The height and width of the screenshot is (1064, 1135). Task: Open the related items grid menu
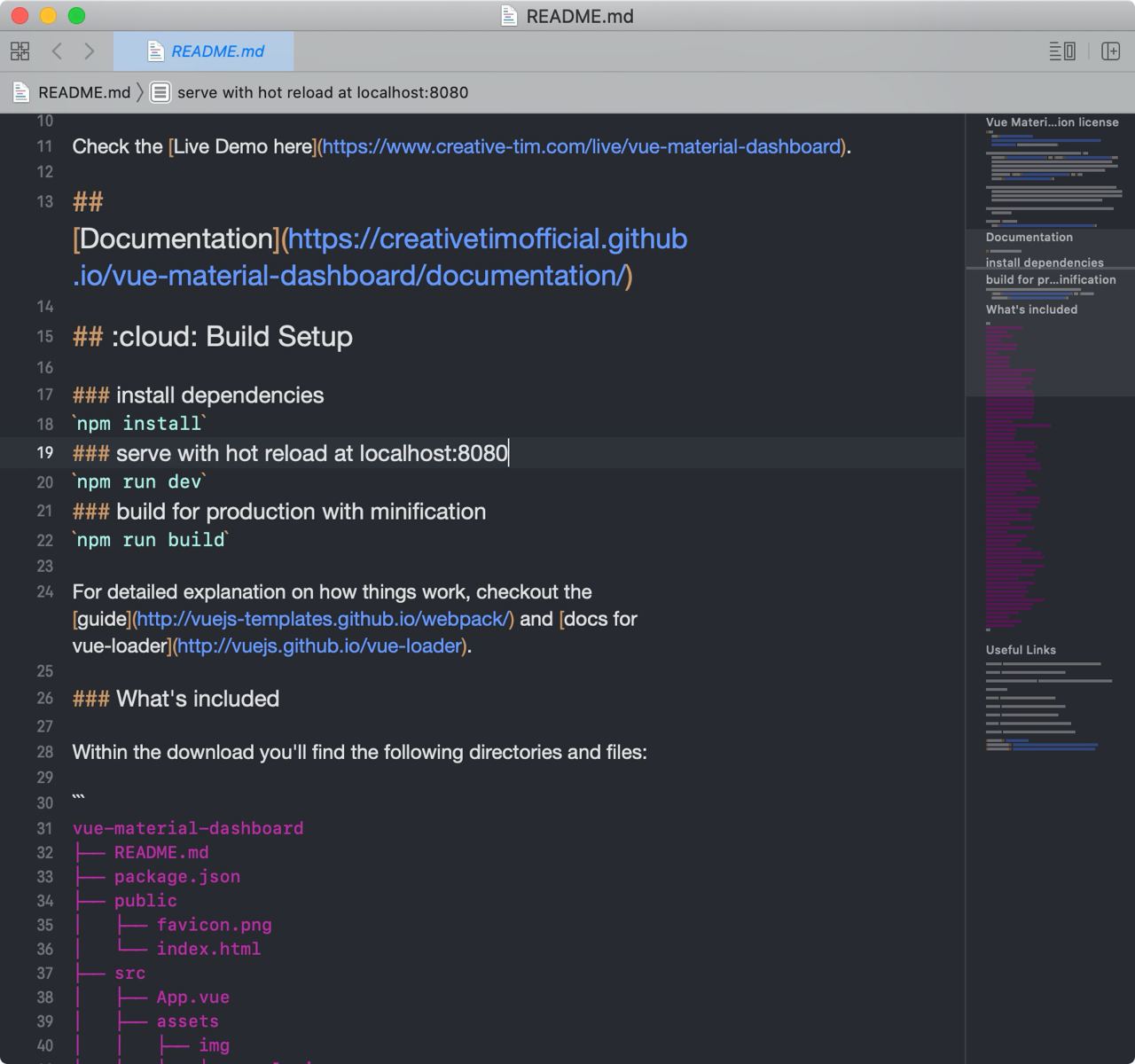coord(20,51)
